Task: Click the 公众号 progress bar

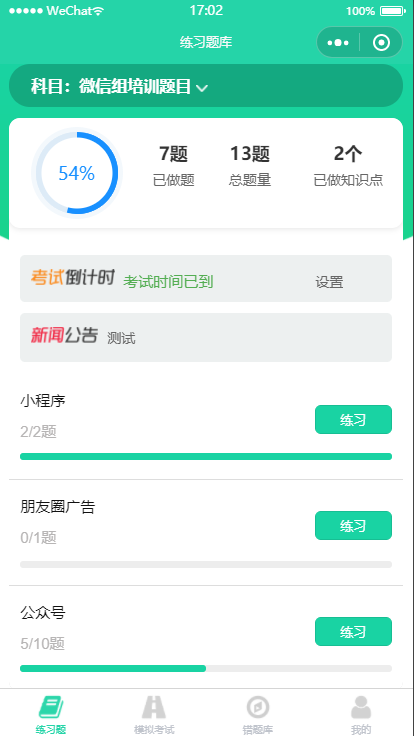Action: [206, 668]
